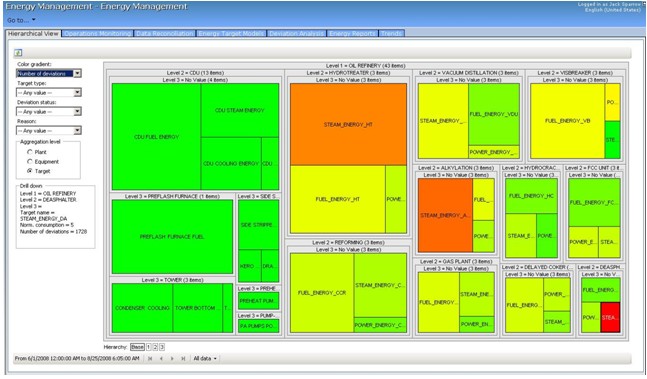Viewport: 647px width, 379px height.
Task: Click the red STEA deasphalter cell
Action: [x=610, y=318]
